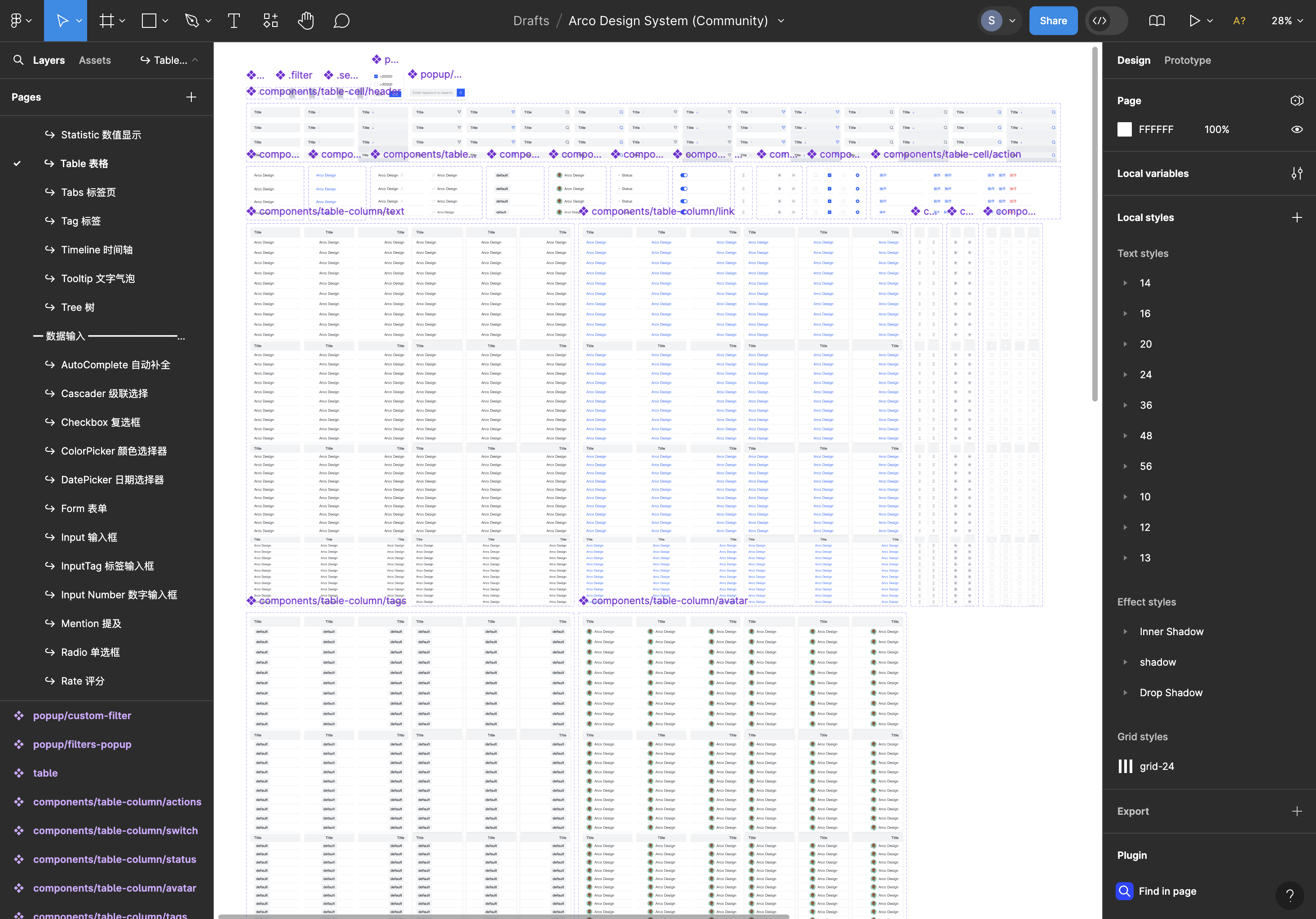Click the missing fonts A? indicator
The image size is (1316, 919).
click(1239, 21)
